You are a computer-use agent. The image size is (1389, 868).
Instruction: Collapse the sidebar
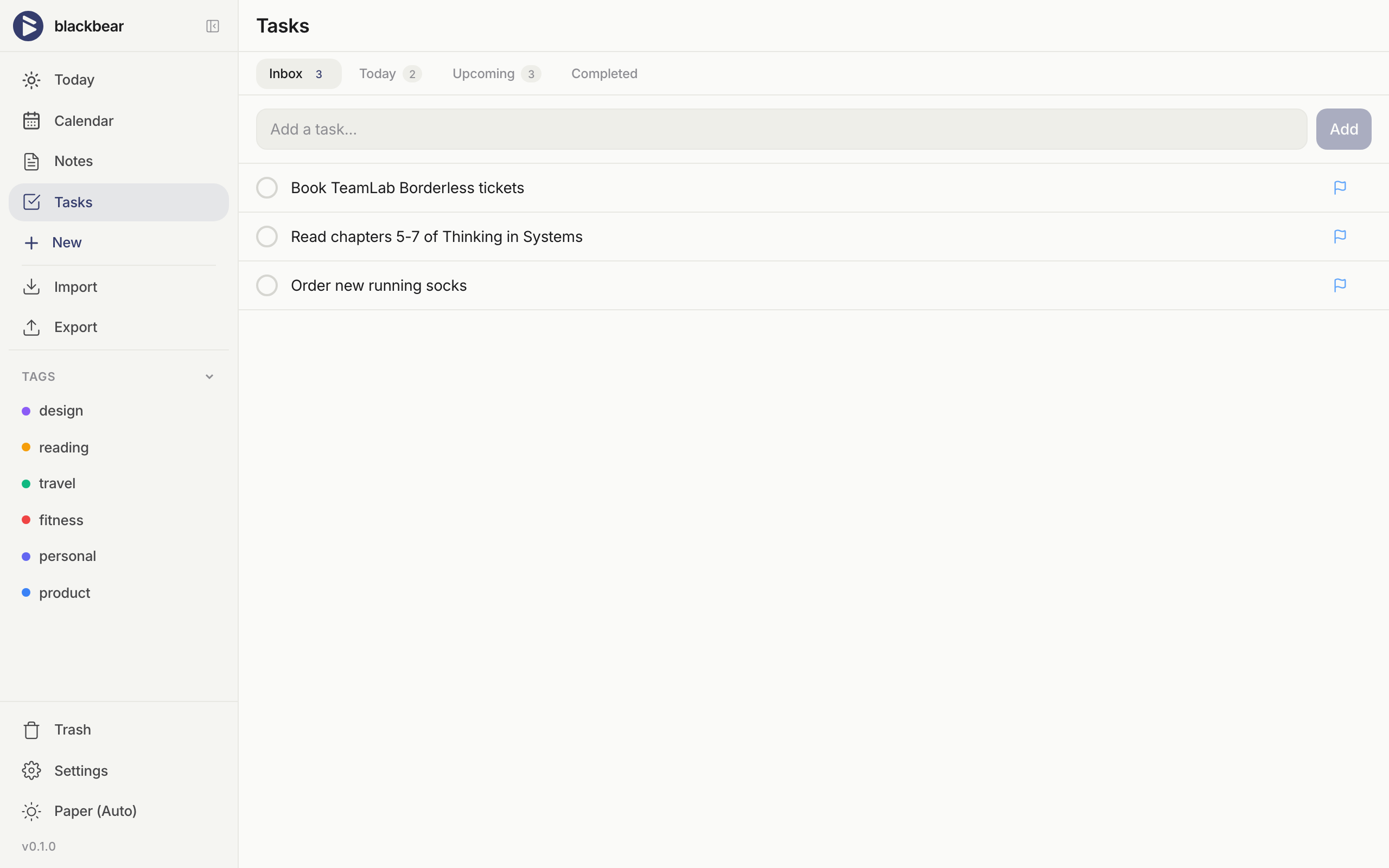pyautogui.click(x=212, y=26)
